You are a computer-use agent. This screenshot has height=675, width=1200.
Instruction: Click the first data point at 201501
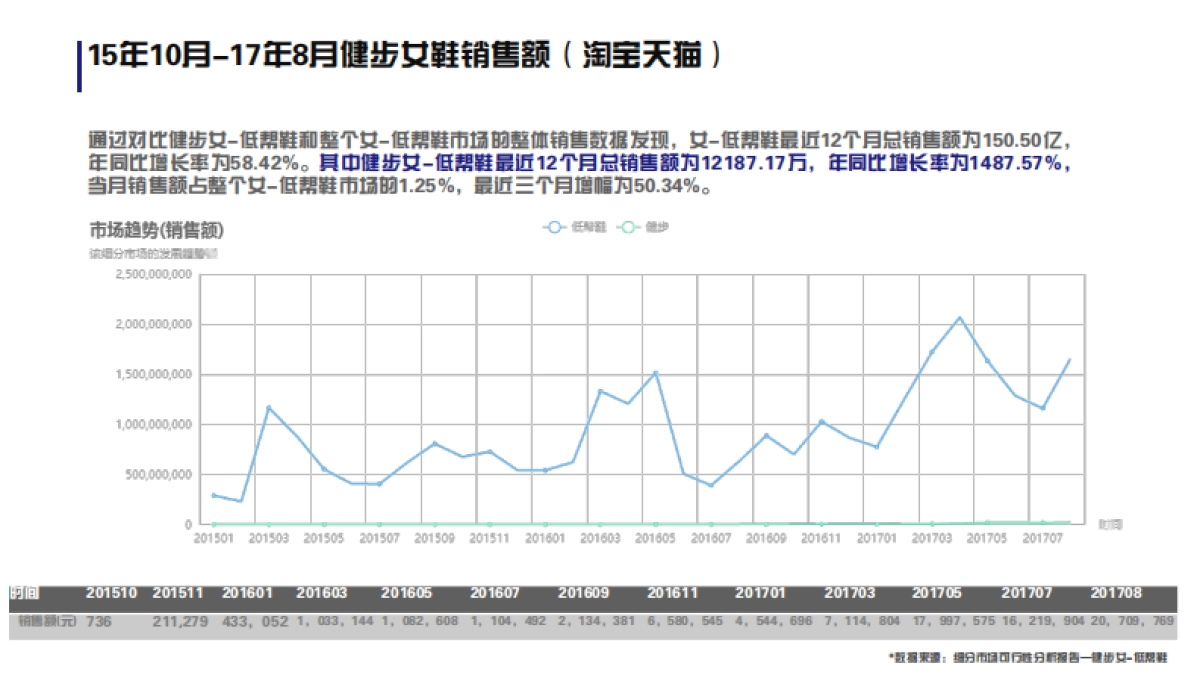coord(212,495)
